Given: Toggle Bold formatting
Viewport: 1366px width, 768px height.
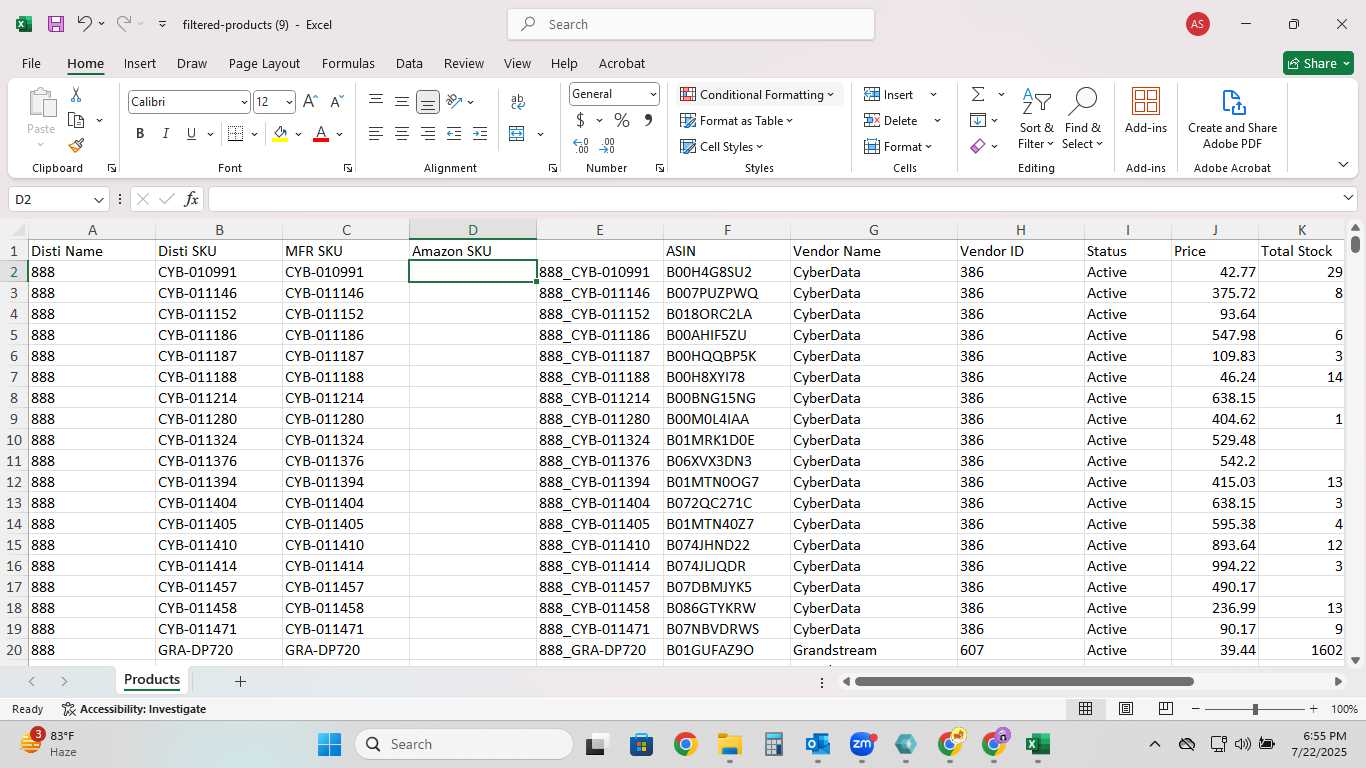Looking at the screenshot, I should coord(140,134).
